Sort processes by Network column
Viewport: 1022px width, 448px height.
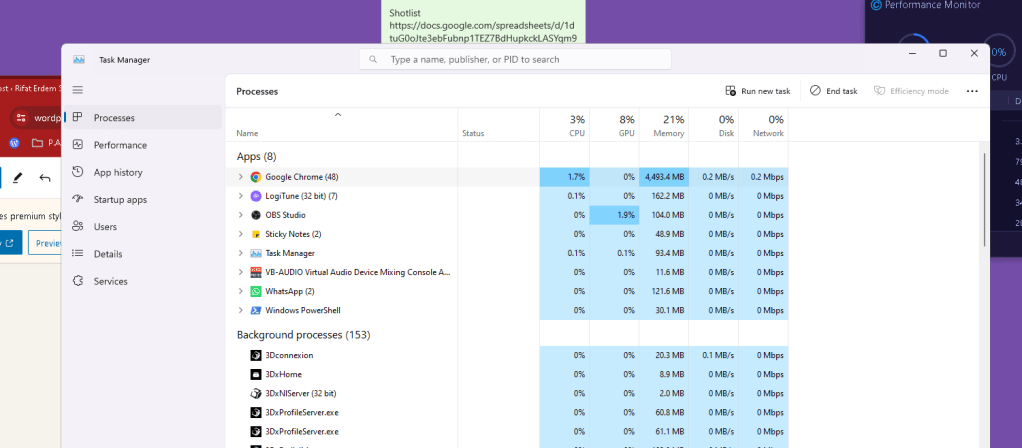763,125
